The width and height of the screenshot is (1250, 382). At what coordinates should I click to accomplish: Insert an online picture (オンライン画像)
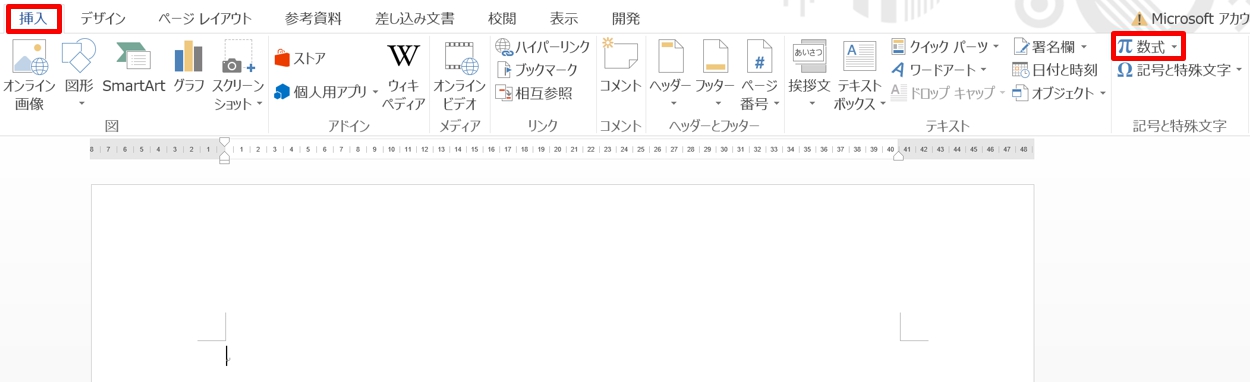[28, 75]
